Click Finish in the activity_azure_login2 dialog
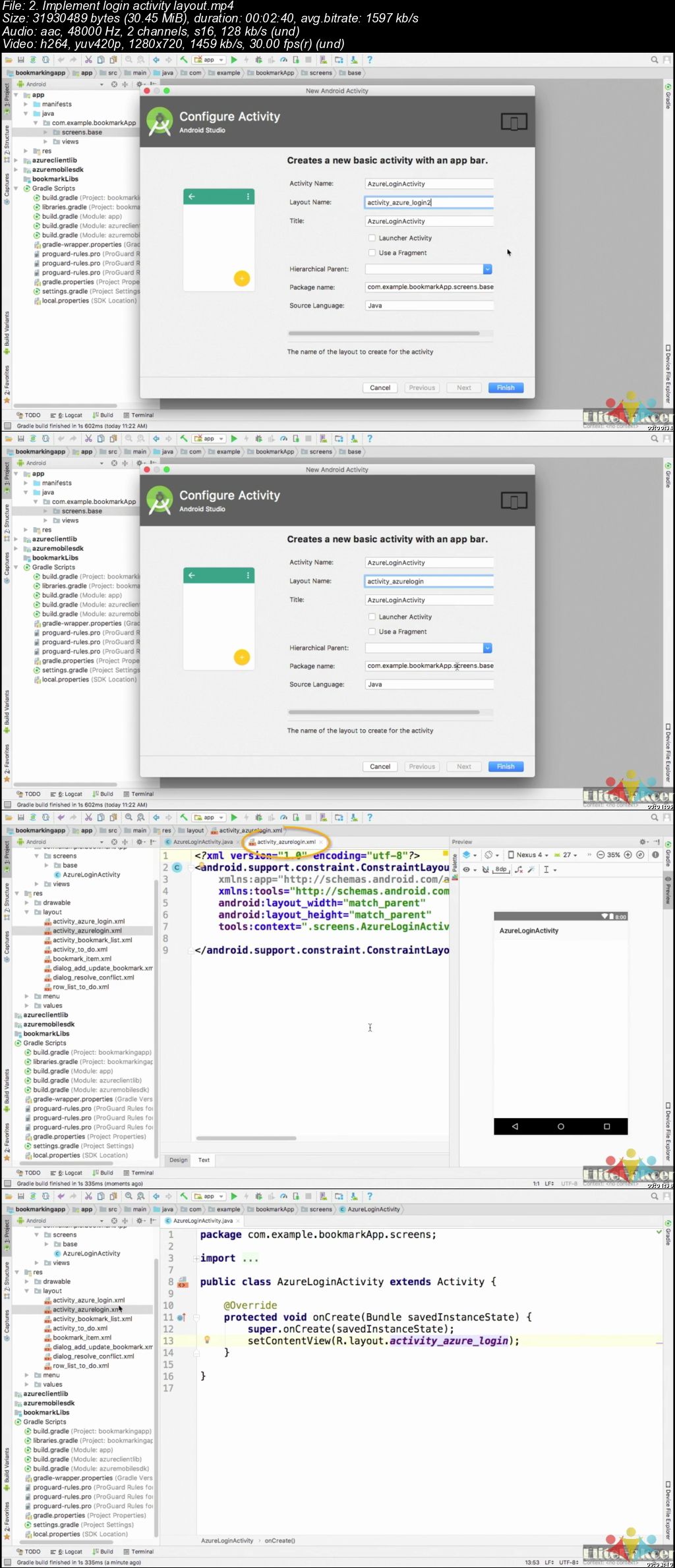Screen dimensions: 675x1568 click(506, 387)
